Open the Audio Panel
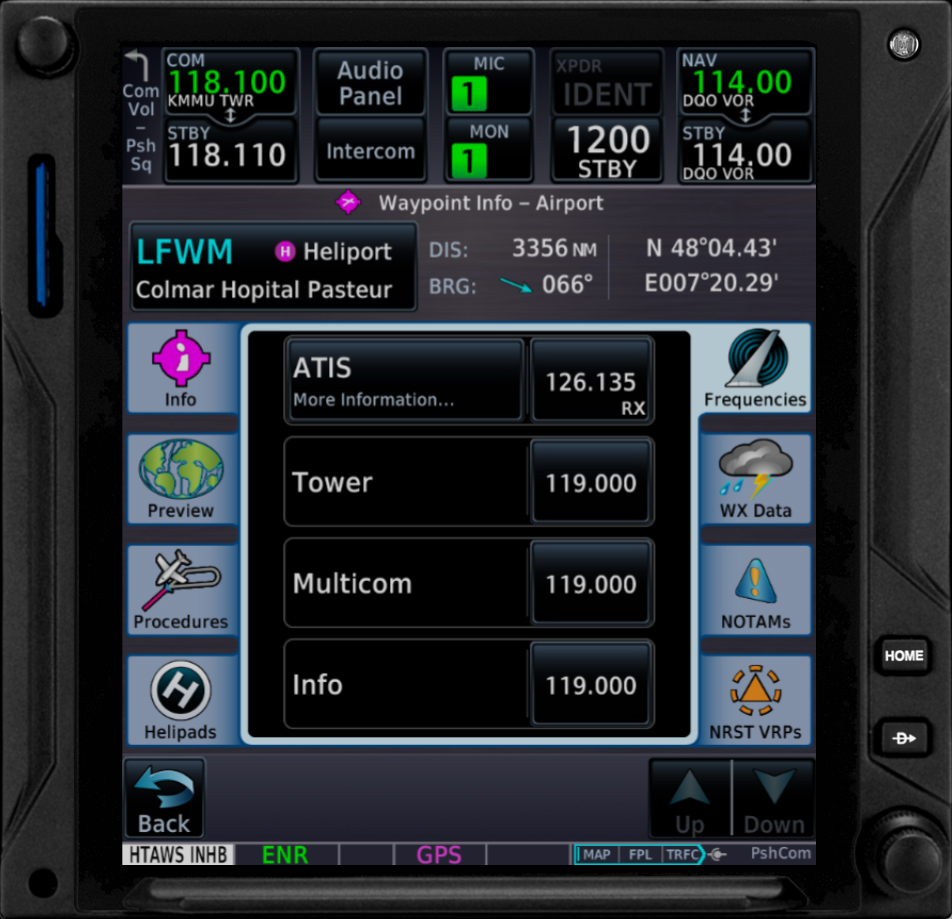The width and height of the screenshot is (952, 919). (370, 83)
